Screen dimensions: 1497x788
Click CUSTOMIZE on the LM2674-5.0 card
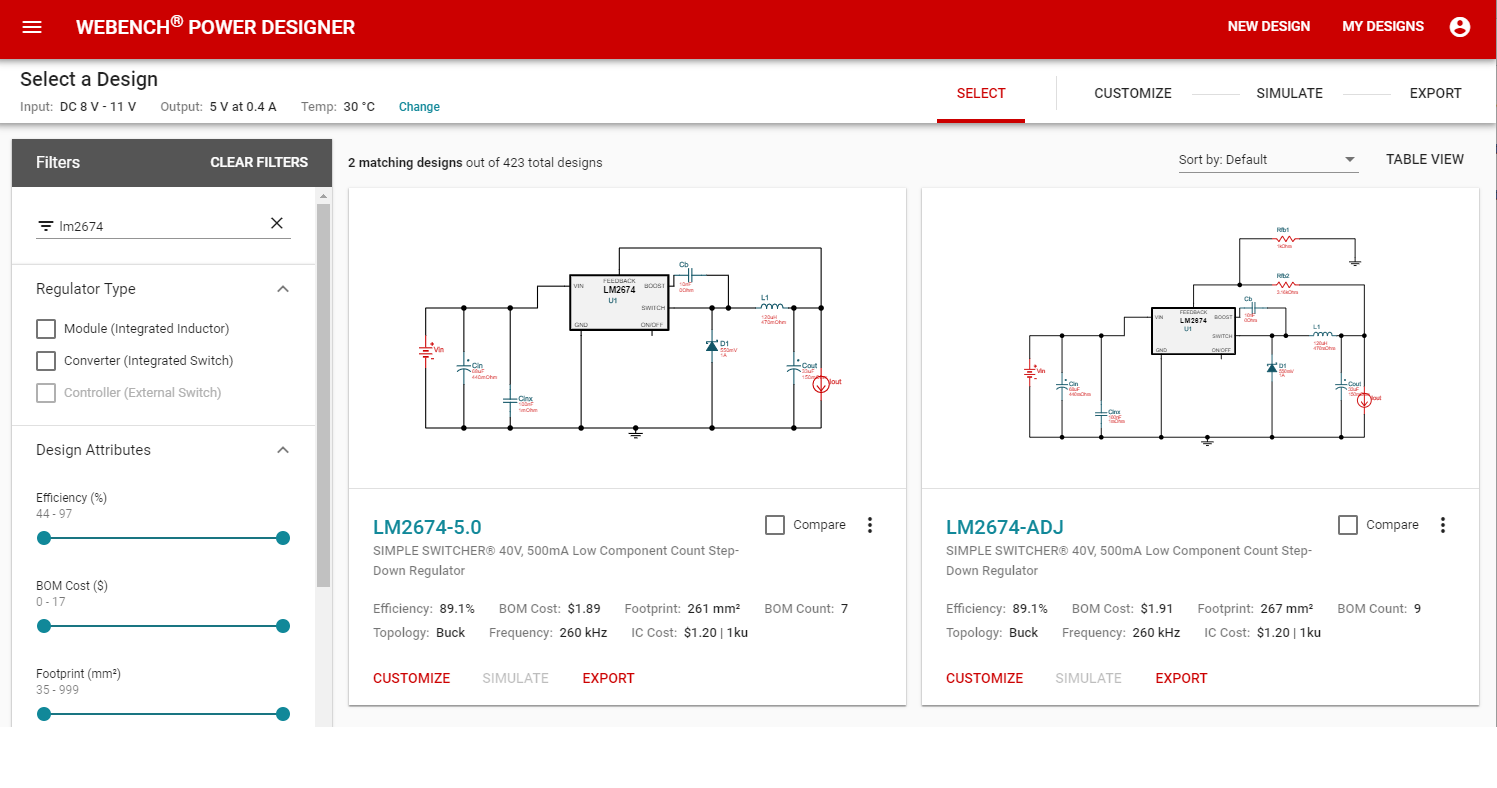click(412, 678)
